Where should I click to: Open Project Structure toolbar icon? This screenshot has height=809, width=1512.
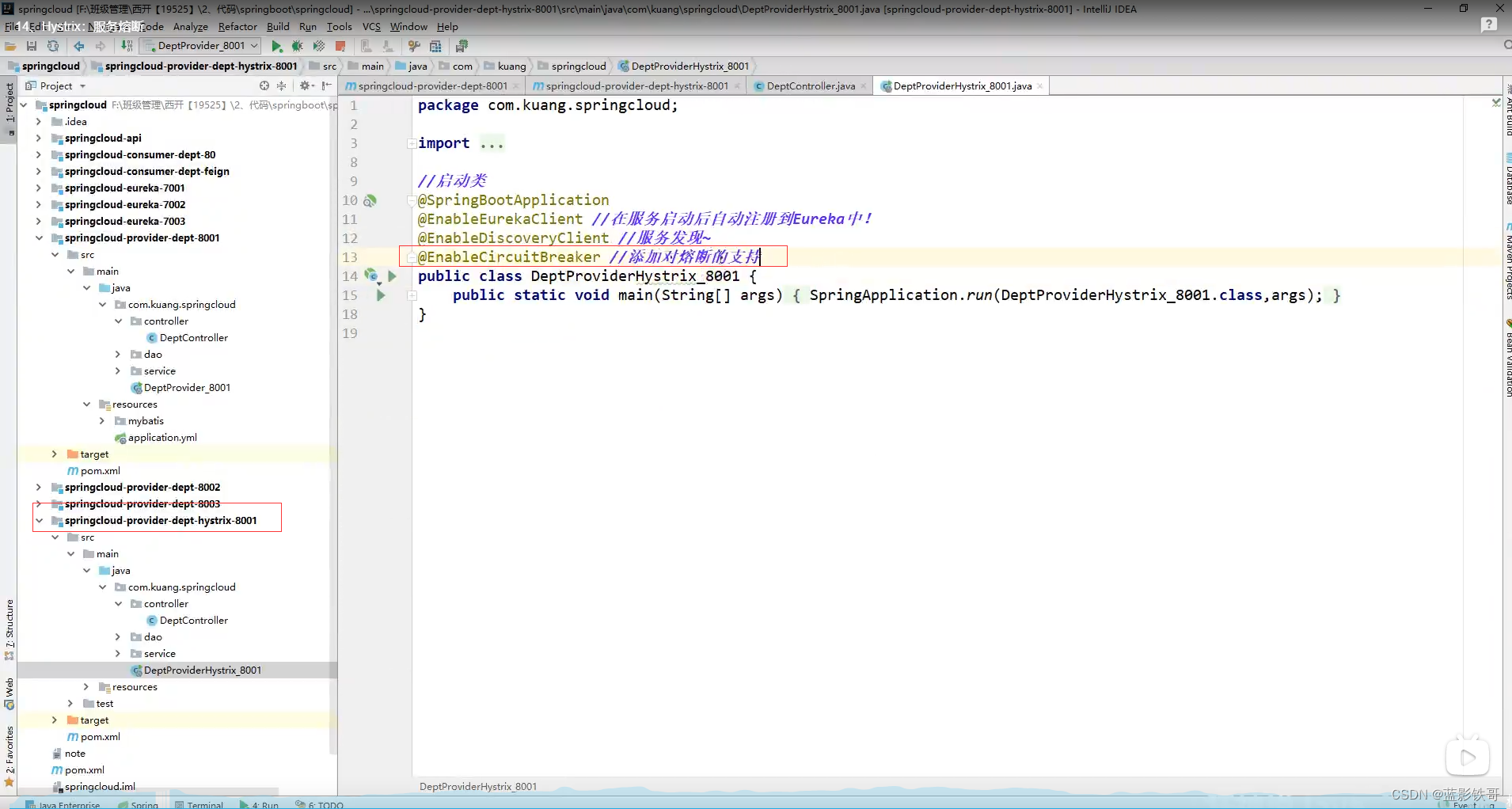coord(435,46)
